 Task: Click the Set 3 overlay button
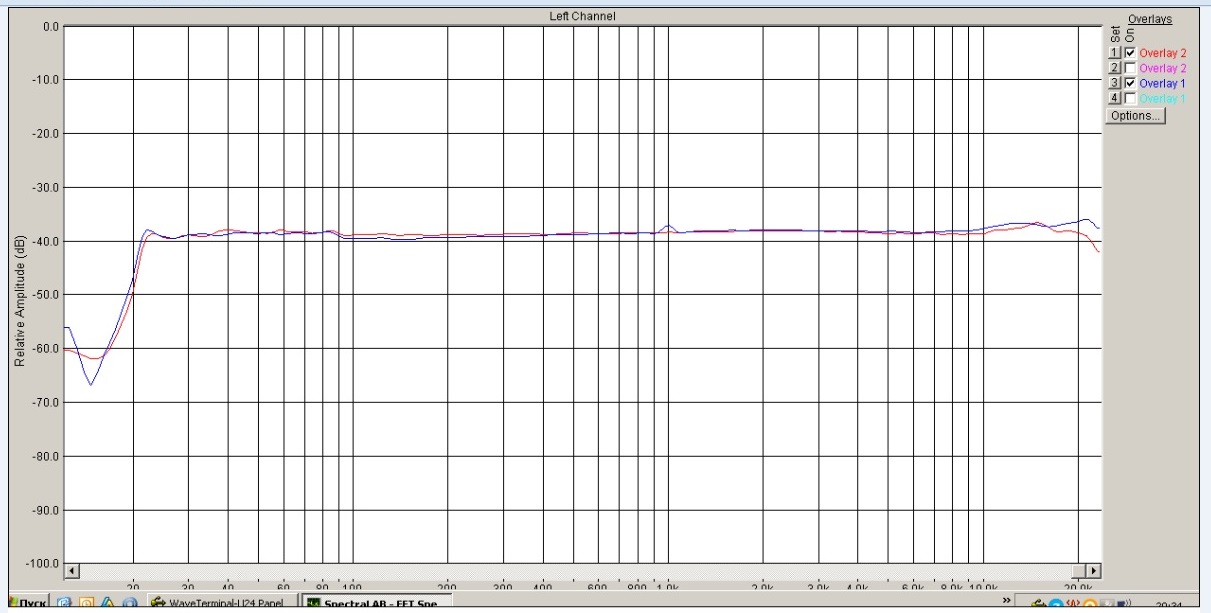[1114, 84]
